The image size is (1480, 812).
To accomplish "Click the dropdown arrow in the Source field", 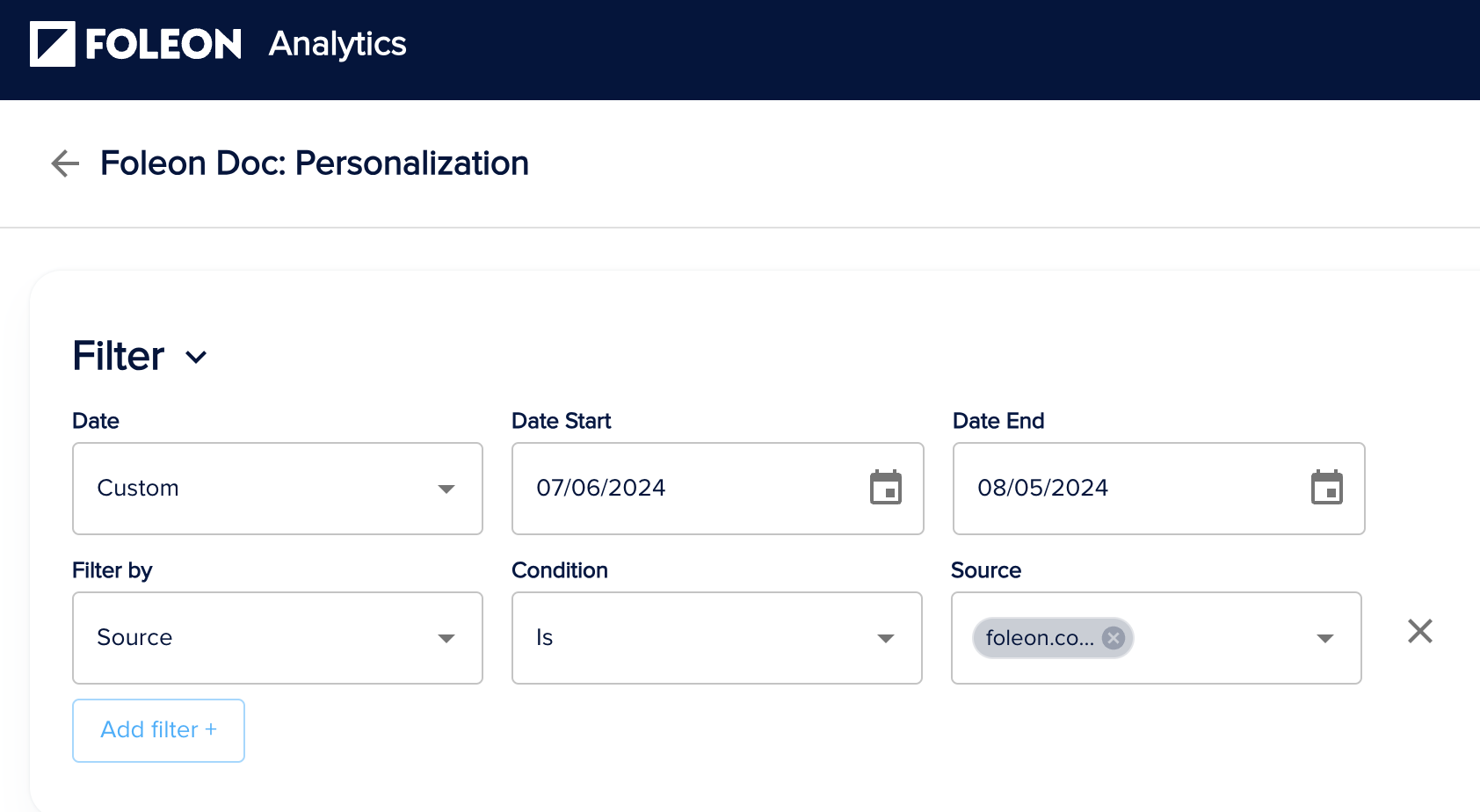I will [1324, 638].
